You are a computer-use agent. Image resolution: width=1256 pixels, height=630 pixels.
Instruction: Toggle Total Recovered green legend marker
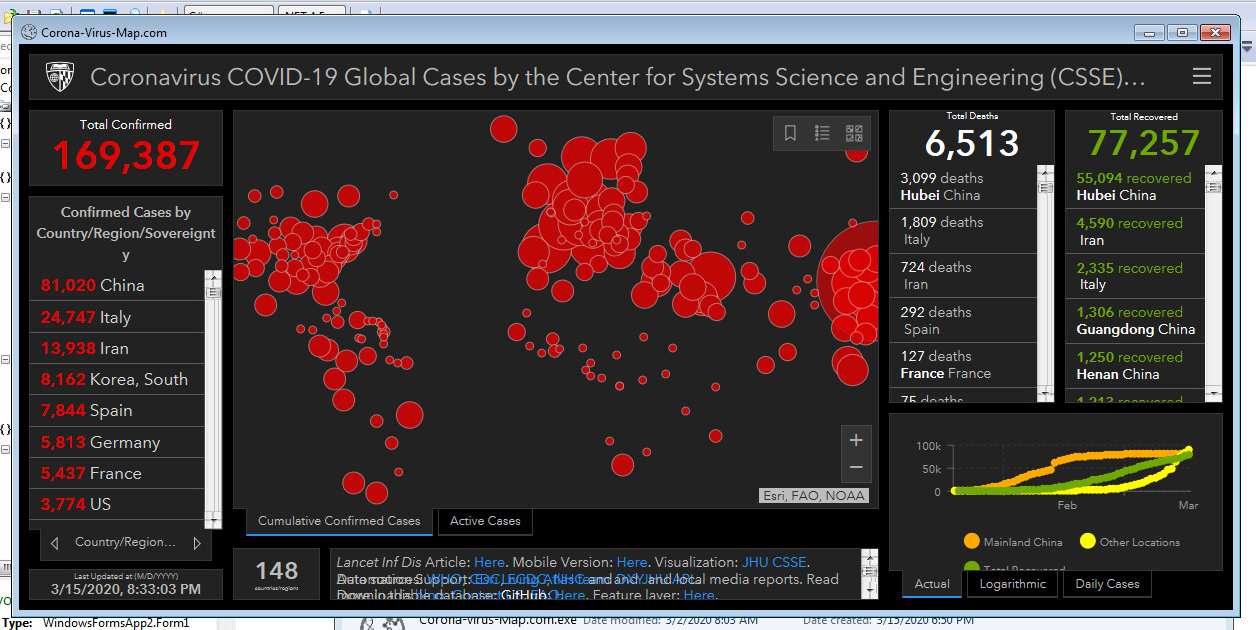[x=971, y=567]
